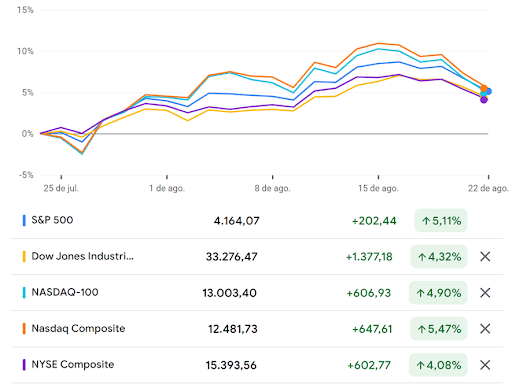Click the +1.377,18 point change
Image resolution: width=512 pixels, height=392 pixels.
369,257
